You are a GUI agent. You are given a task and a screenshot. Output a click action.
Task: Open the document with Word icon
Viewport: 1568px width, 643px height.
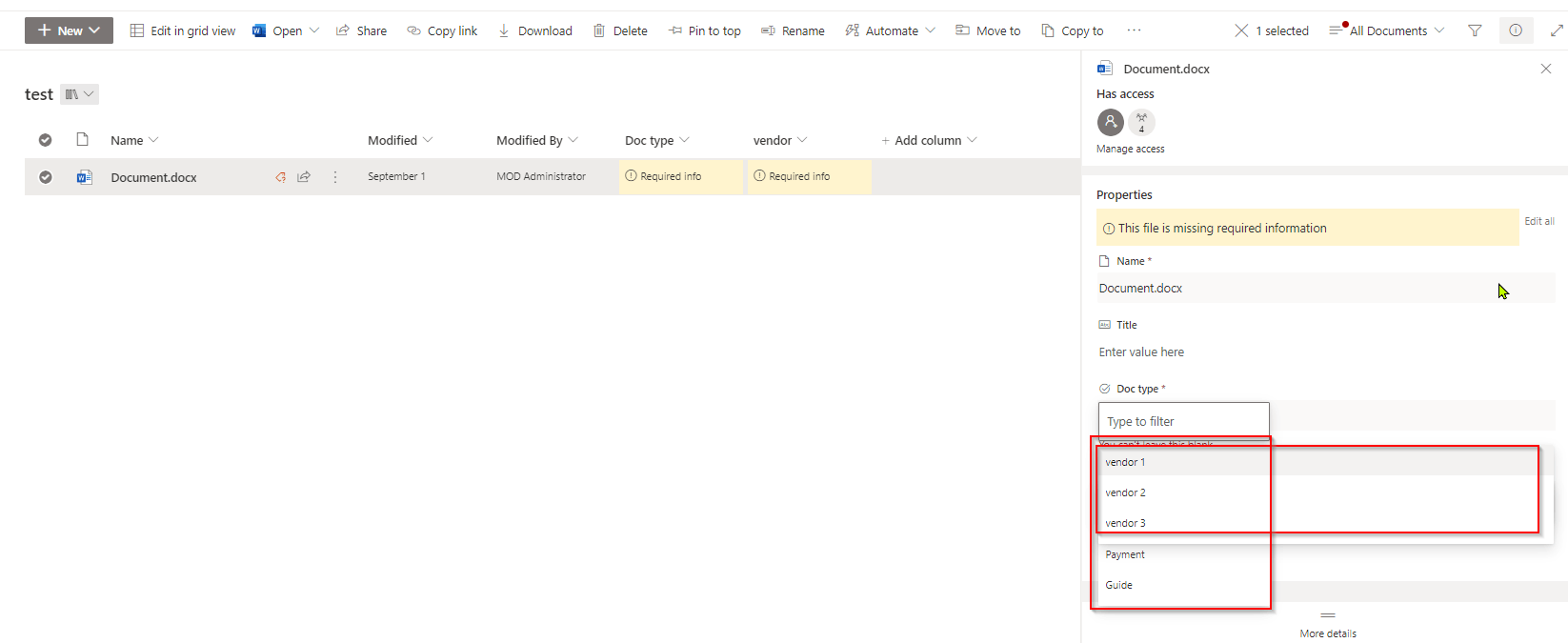click(276, 30)
